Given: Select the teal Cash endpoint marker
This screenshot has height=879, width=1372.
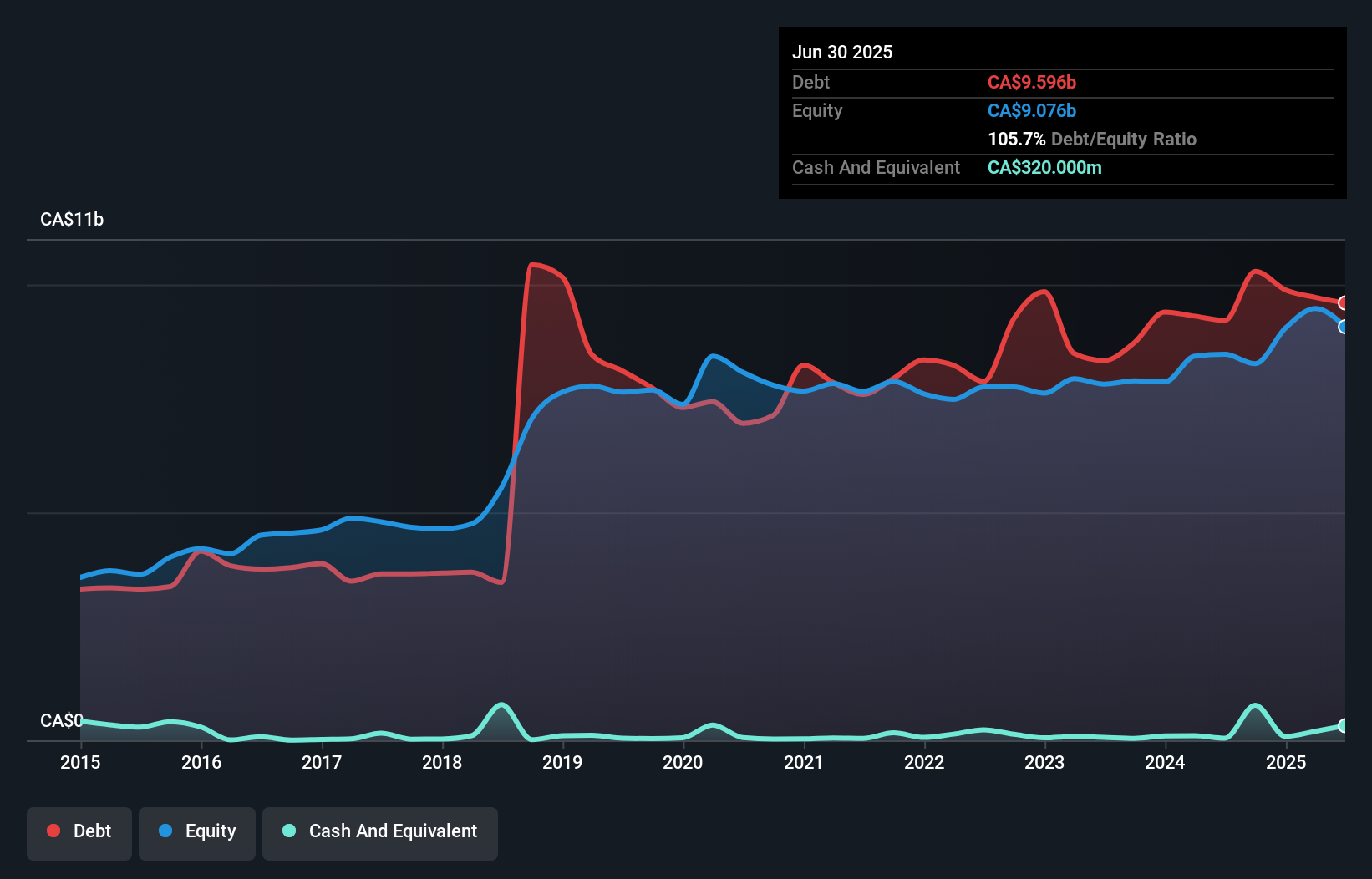Looking at the screenshot, I should point(1344,725).
